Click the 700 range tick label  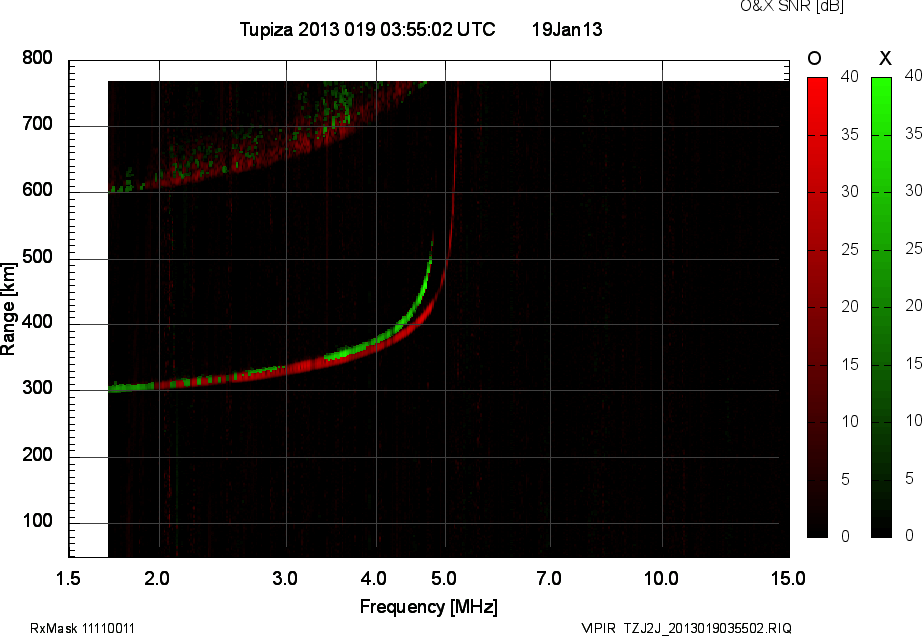tap(37, 124)
